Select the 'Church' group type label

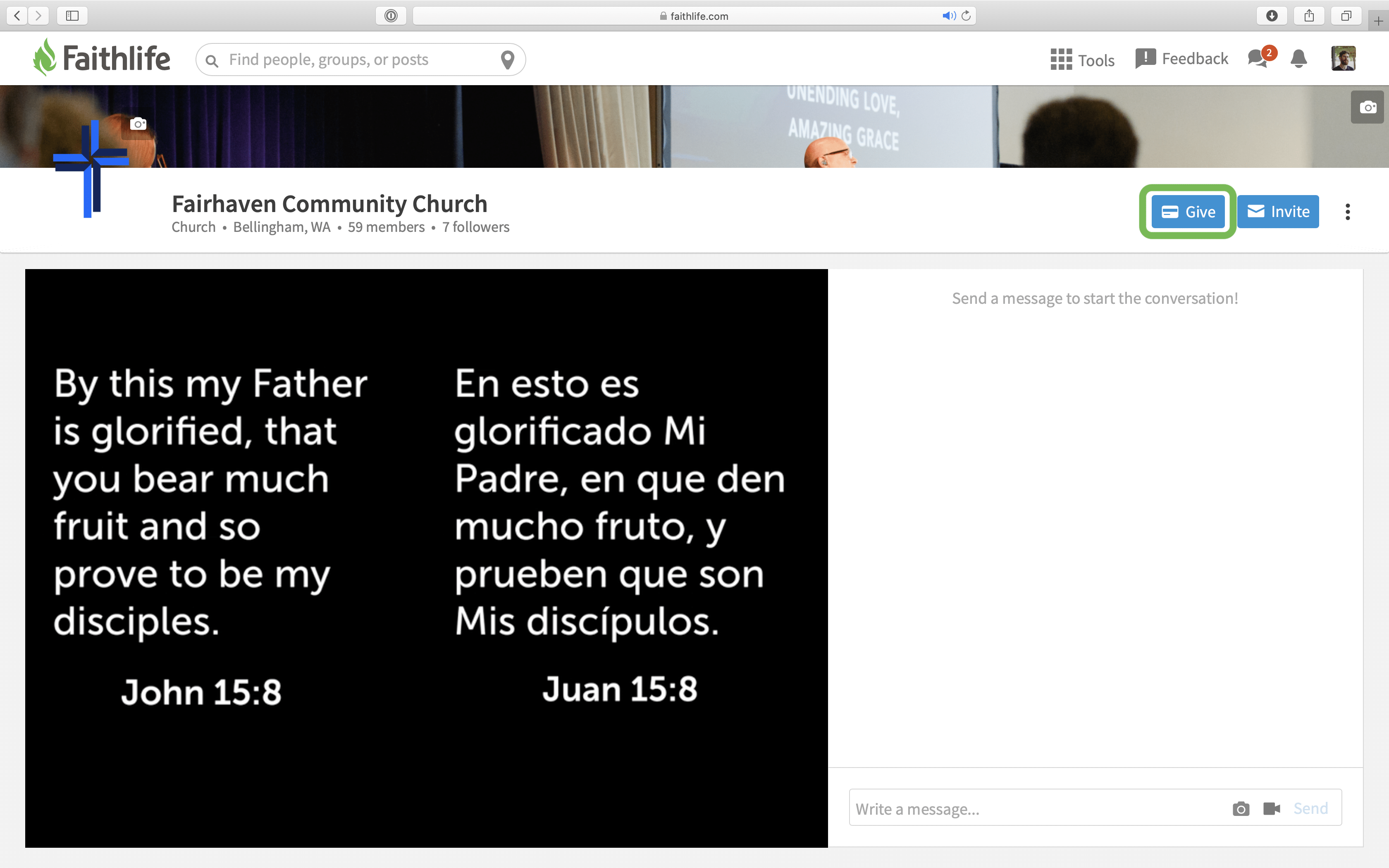(193, 227)
